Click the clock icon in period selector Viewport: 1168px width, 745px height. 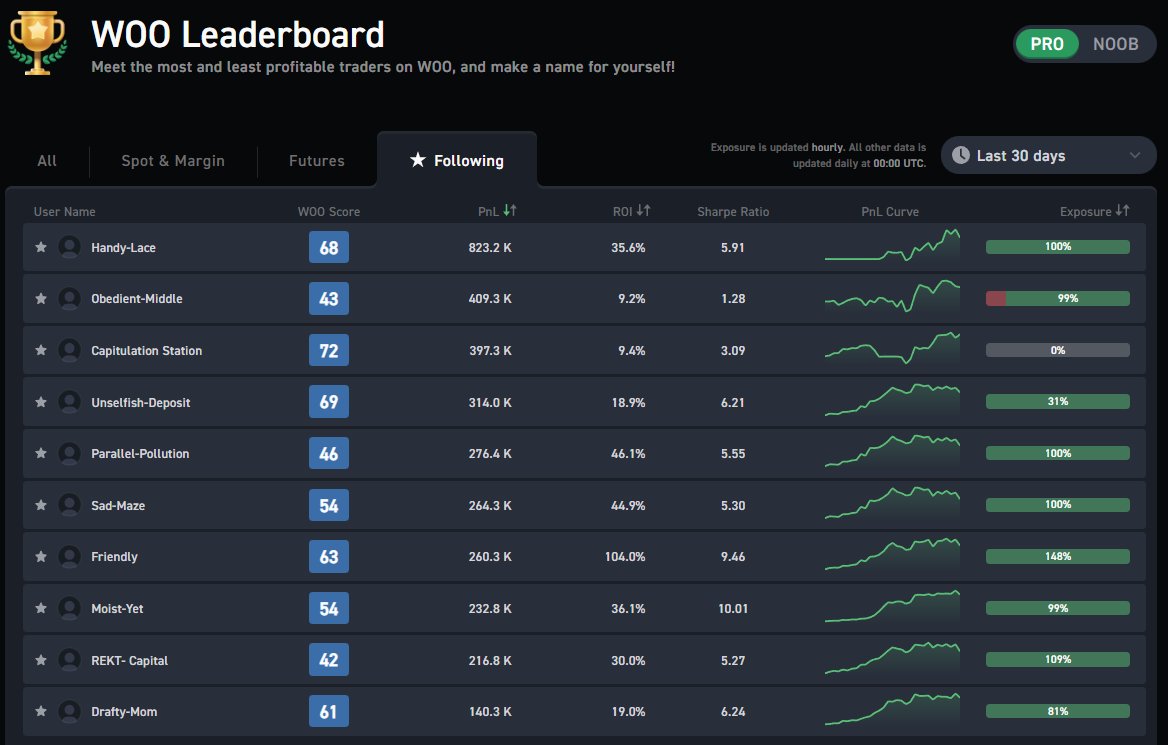[x=961, y=155]
